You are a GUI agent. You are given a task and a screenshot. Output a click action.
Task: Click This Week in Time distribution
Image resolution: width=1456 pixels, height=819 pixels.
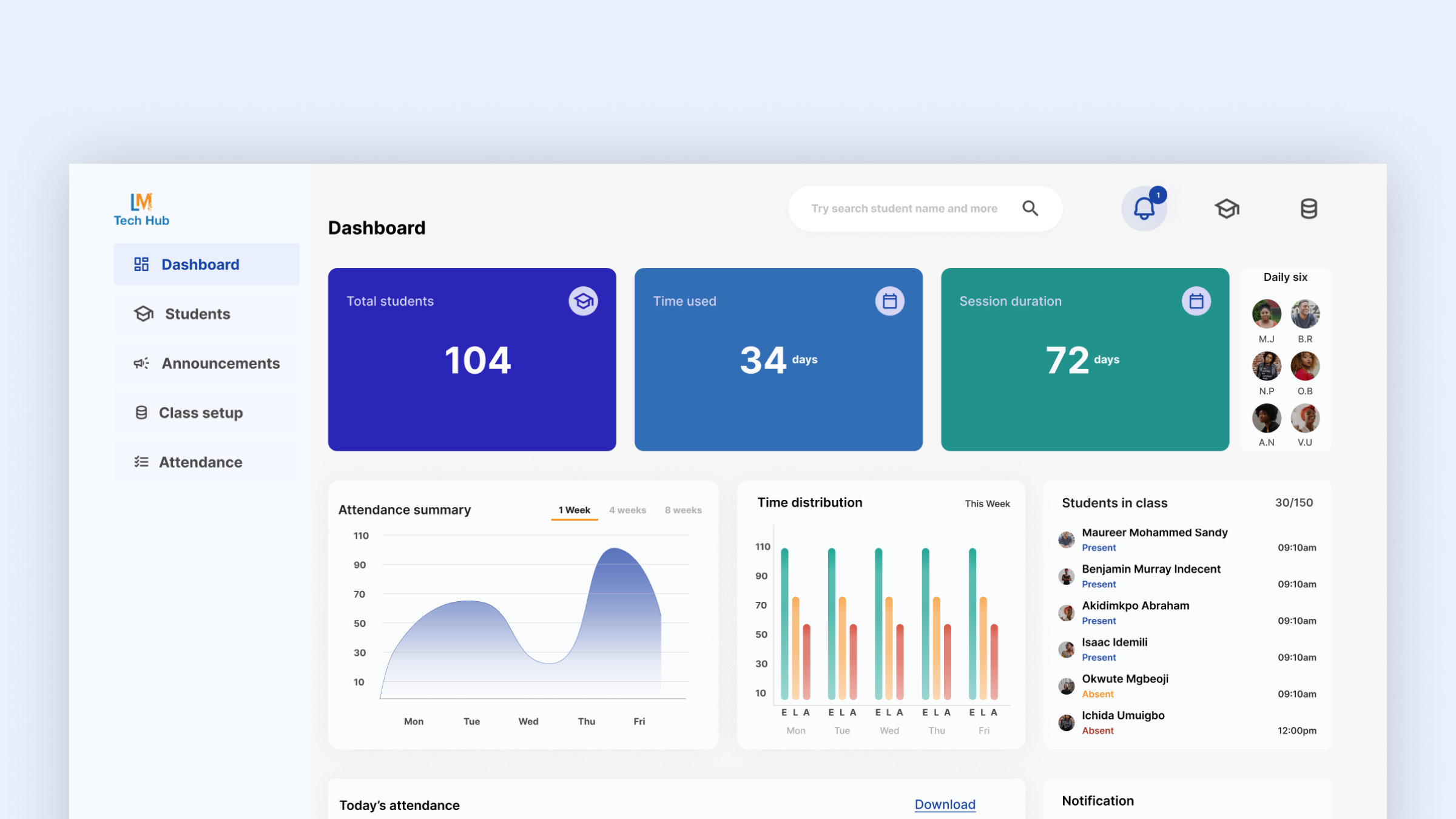coord(987,504)
